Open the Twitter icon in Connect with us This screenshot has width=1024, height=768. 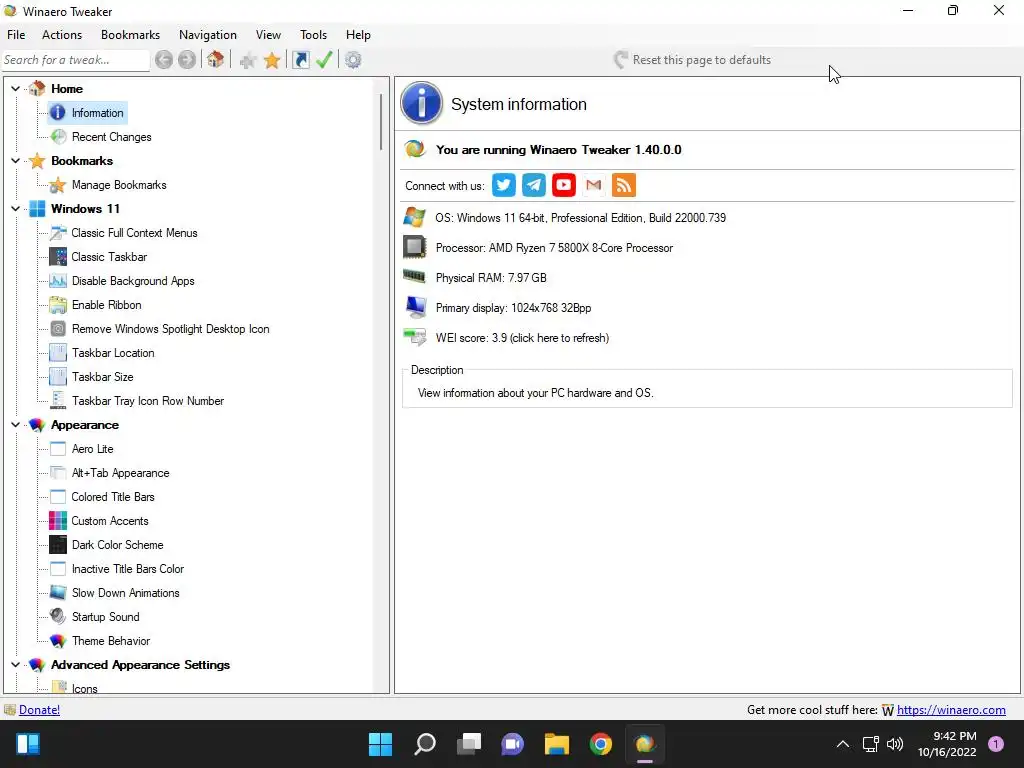click(504, 185)
